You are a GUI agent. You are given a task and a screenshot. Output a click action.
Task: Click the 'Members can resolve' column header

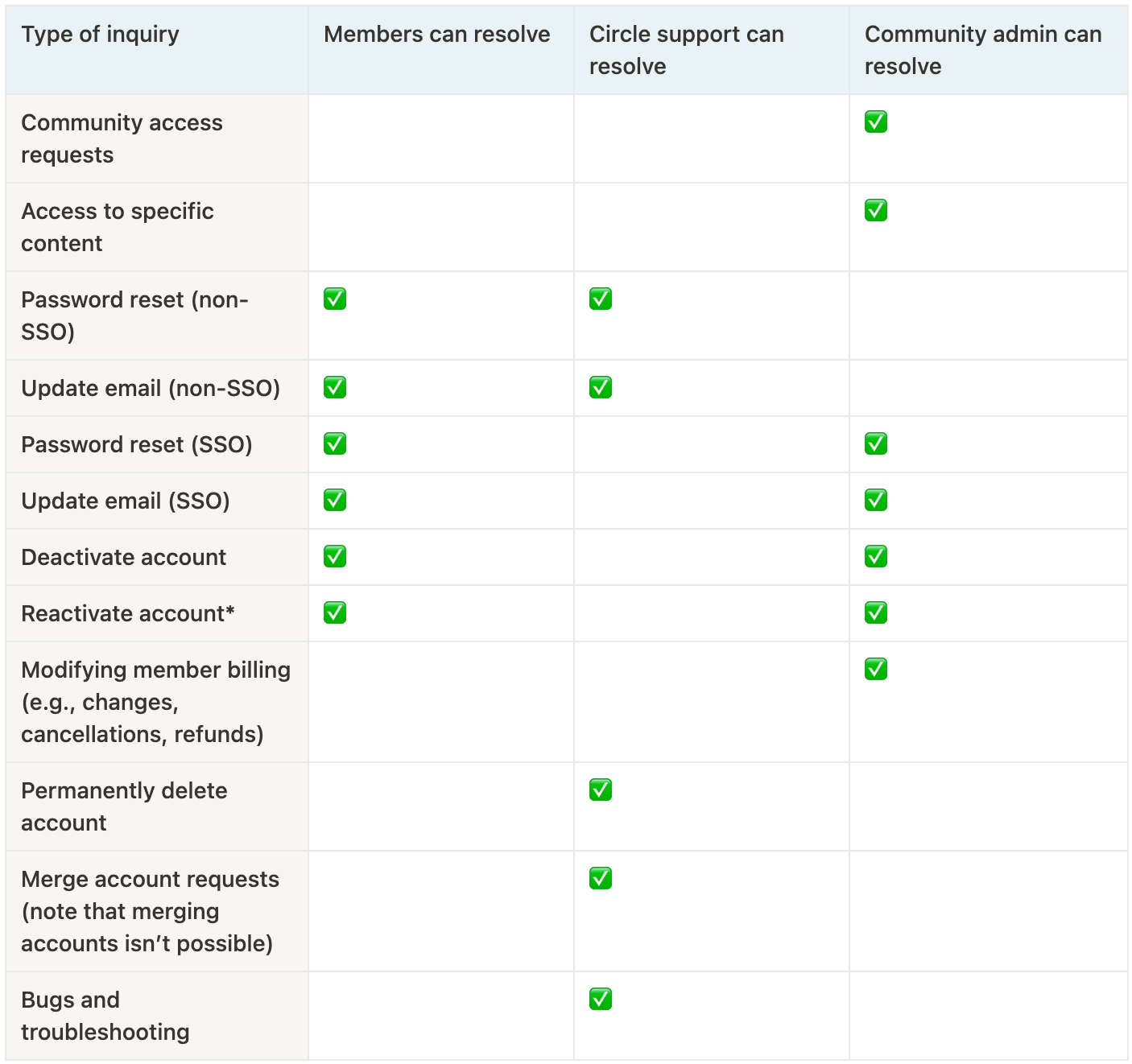pos(436,35)
